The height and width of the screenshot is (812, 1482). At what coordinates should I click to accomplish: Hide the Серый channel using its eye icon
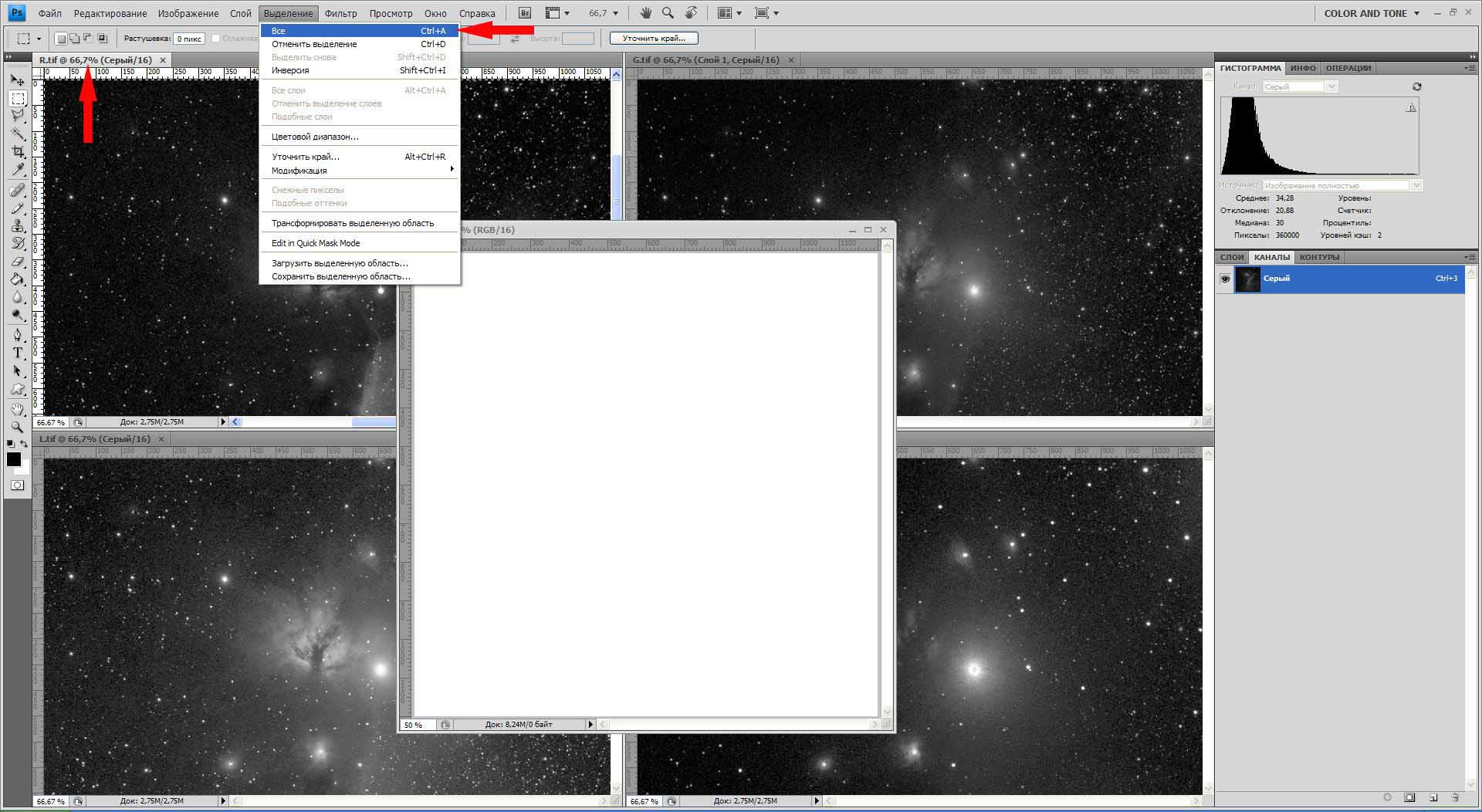[x=1225, y=279]
